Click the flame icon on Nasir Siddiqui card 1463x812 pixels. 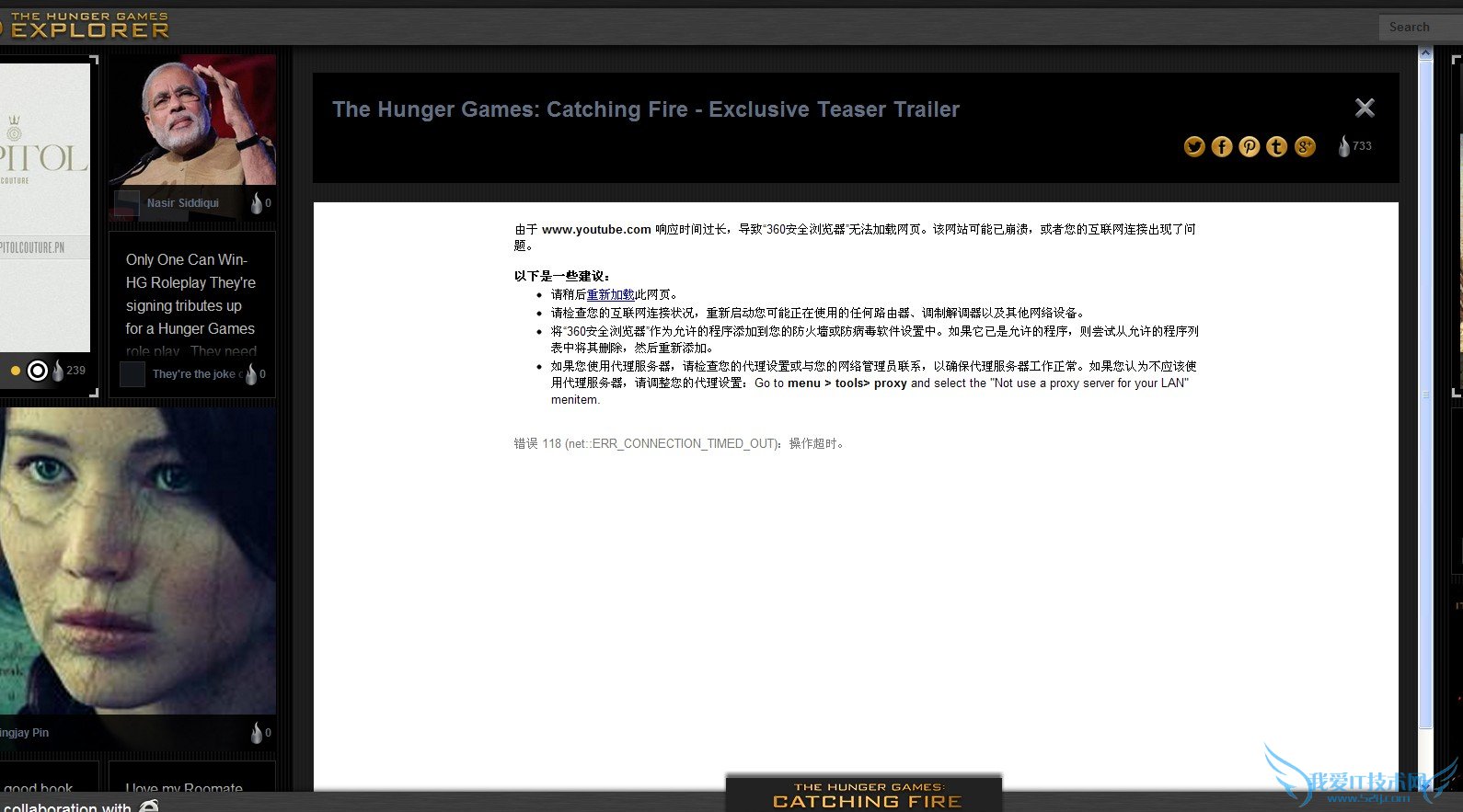pos(257,203)
